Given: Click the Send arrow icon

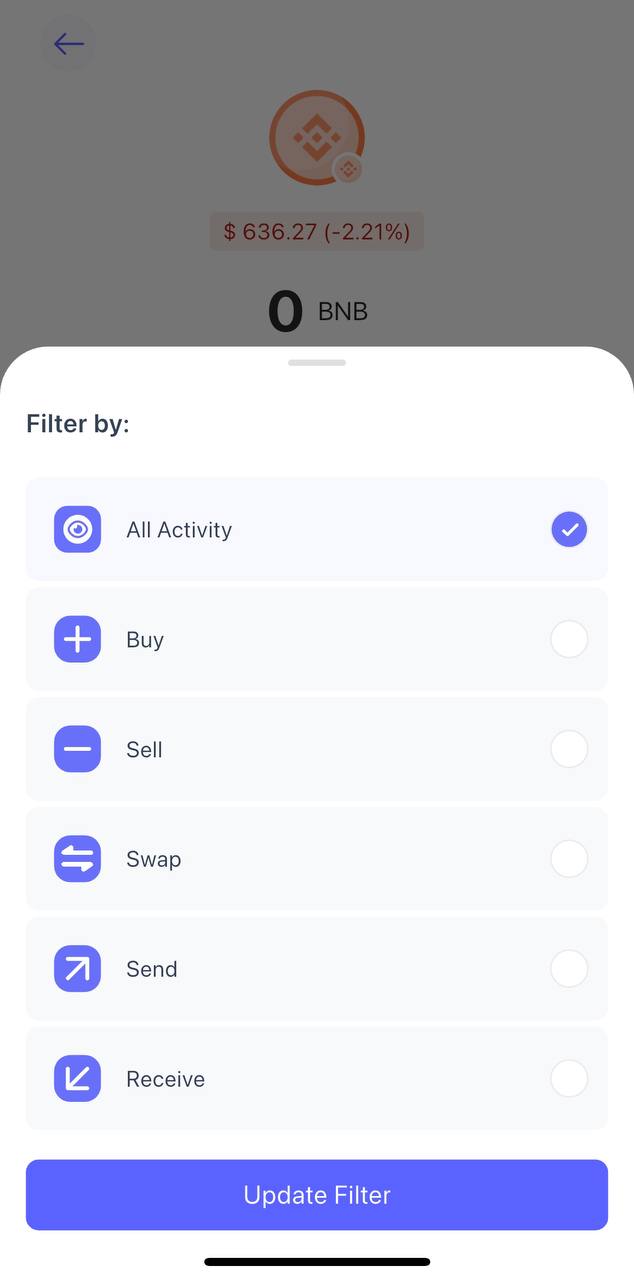Looking at the screenshot, I should click(x=77, y=968).
